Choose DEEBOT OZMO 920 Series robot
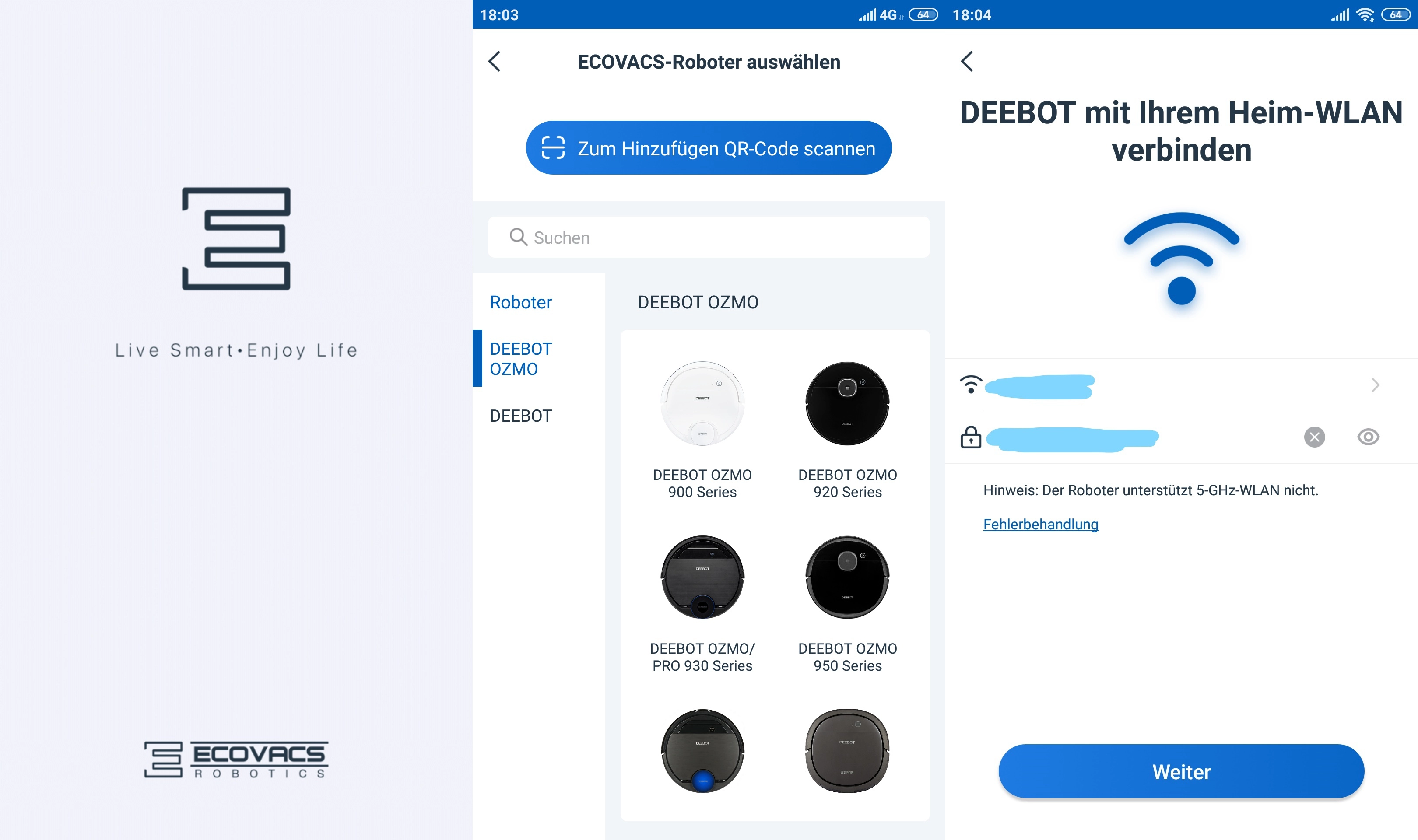1418x840 pixels. click(x=847, y=430)
